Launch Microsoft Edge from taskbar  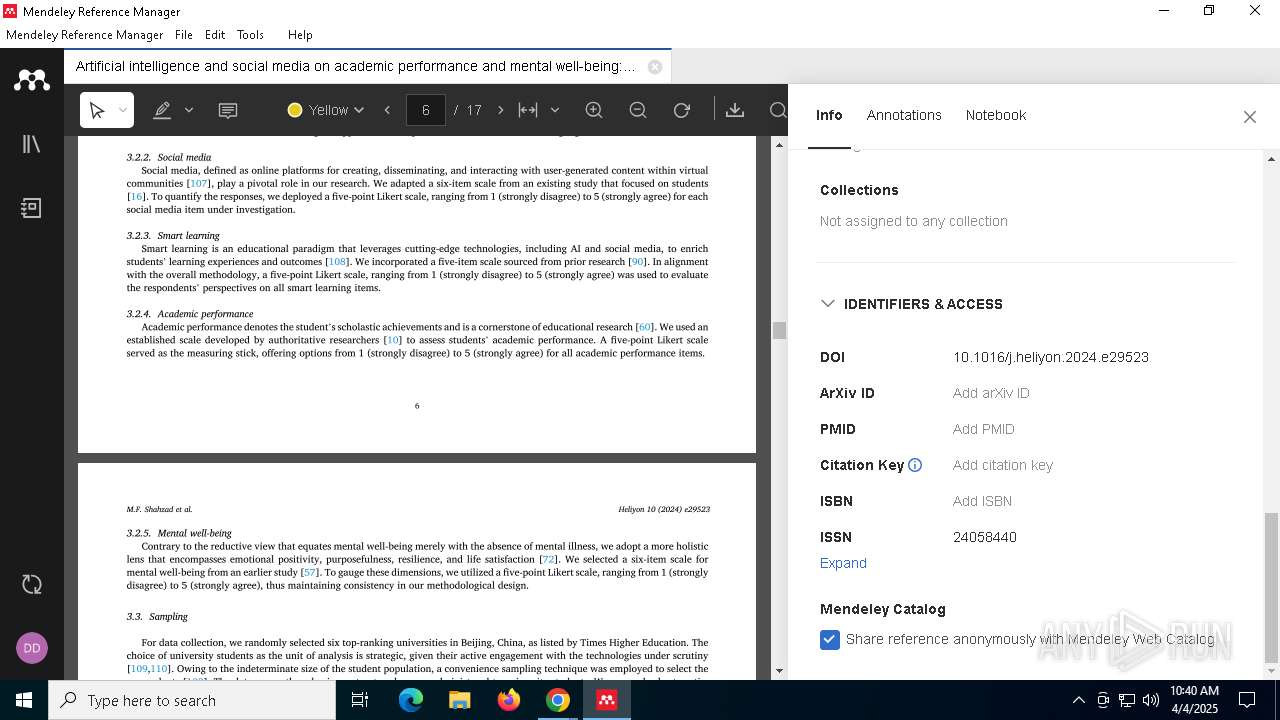[411, 700]
